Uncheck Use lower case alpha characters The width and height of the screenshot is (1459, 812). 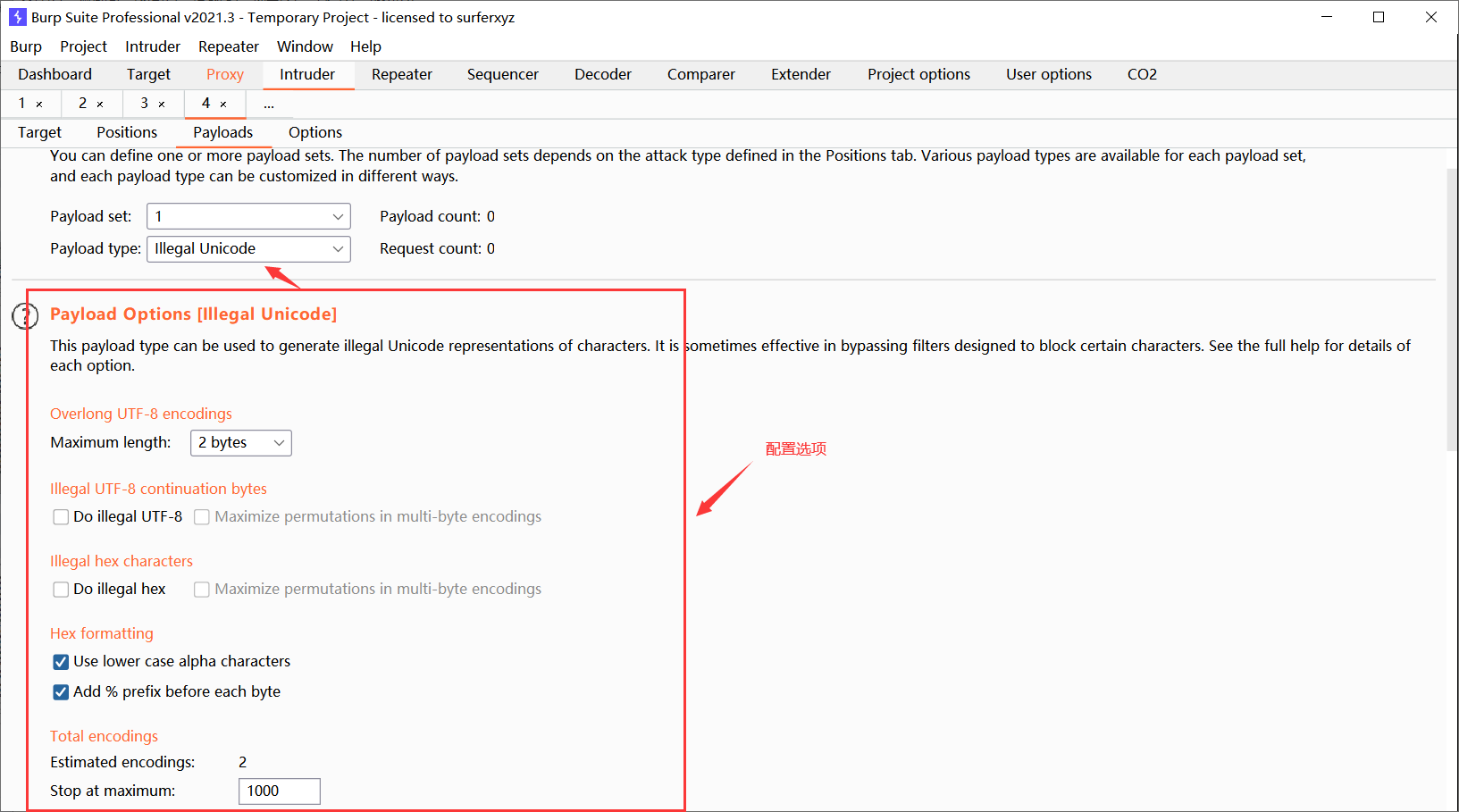(x=61, y=662)
